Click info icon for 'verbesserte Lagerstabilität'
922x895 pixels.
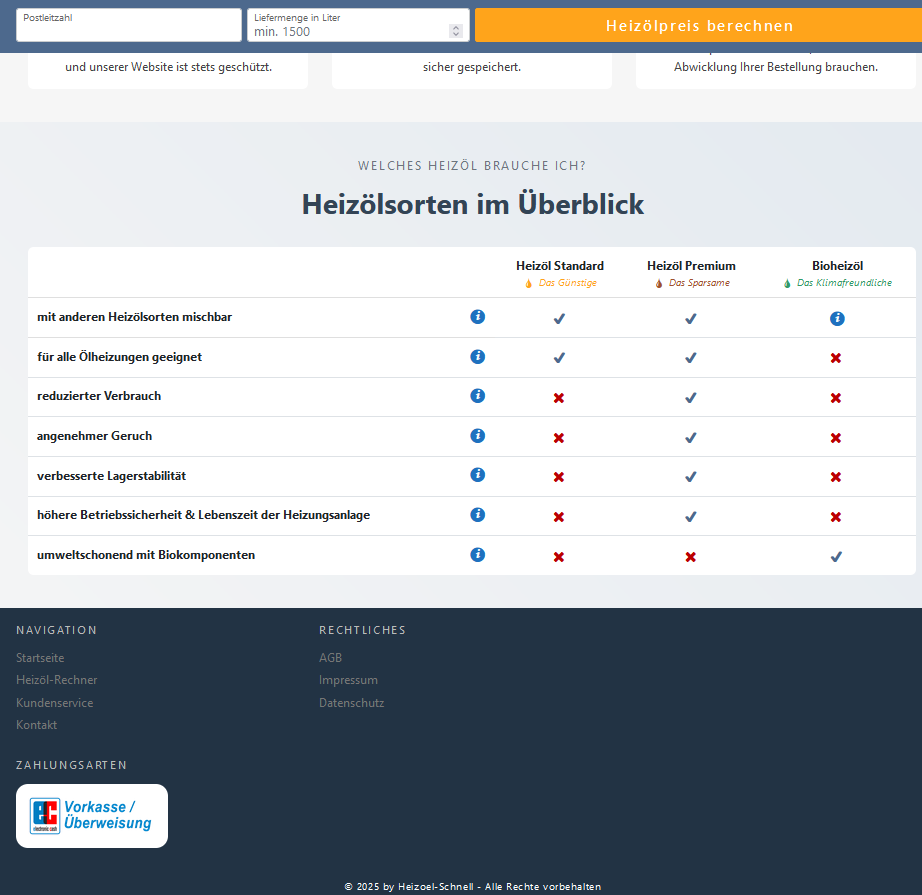pyautogui.click(x=477, y=475)
